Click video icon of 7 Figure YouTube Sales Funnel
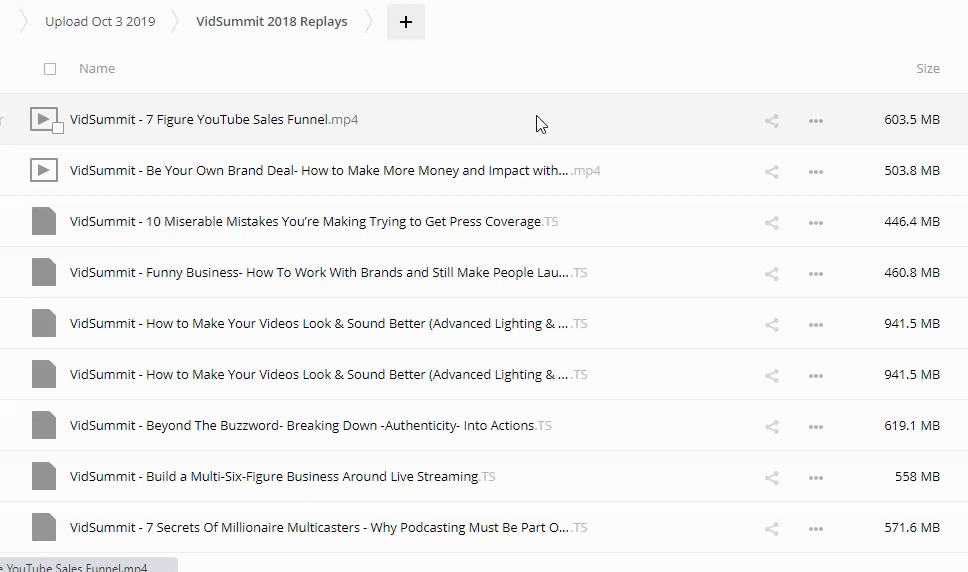Image resolution: width=968 pixels, height=572 pixels. point(42,119)
